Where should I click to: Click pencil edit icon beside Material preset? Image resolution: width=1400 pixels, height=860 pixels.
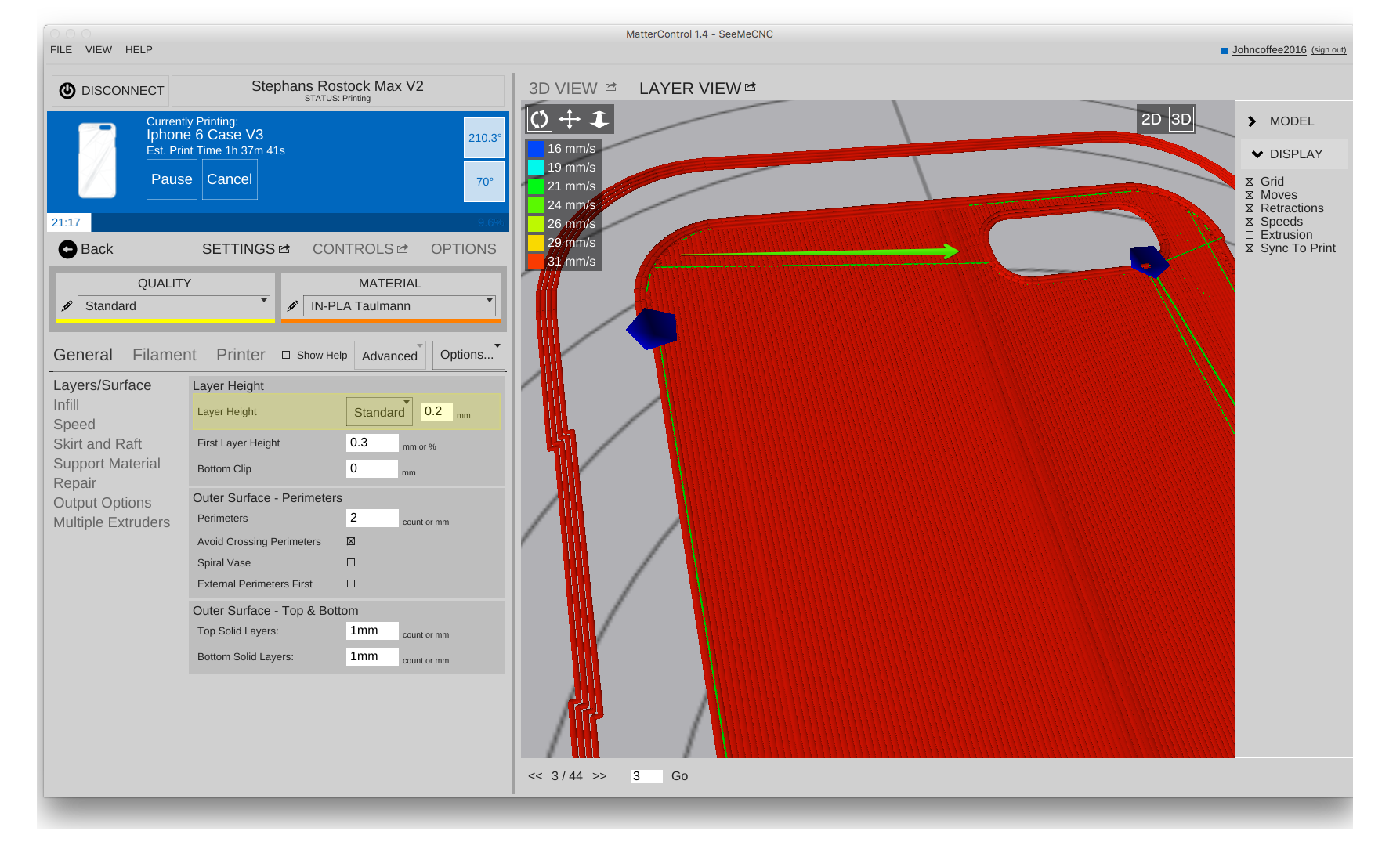(x=292, y=306)
